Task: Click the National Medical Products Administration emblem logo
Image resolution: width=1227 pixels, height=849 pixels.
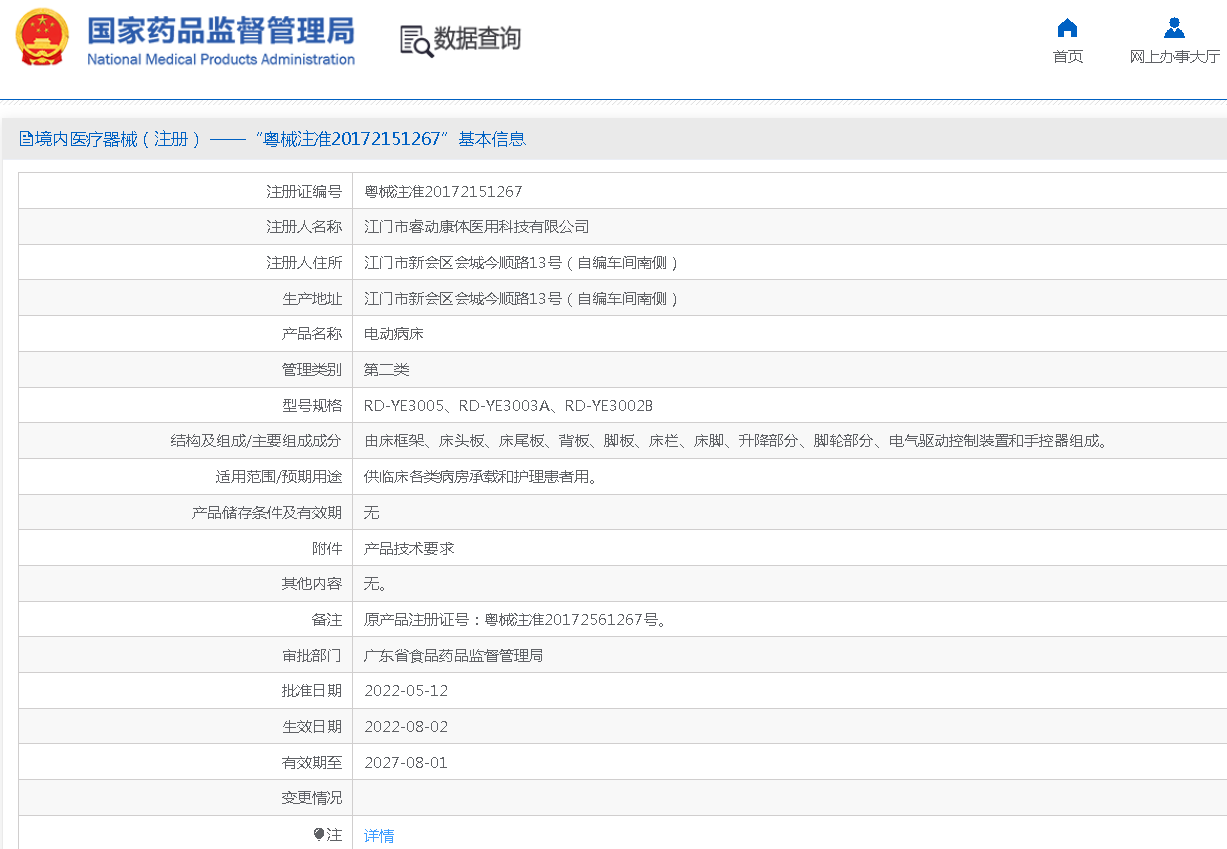Action: click(40, 38)
